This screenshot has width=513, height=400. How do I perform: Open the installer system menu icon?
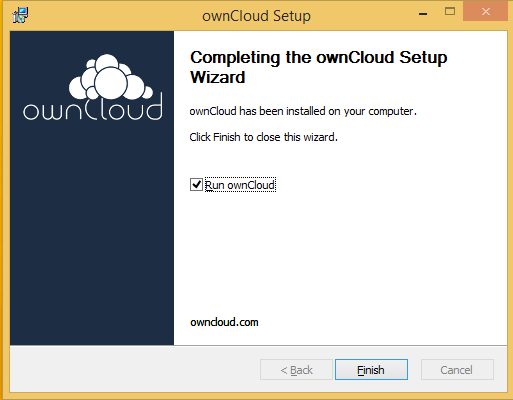20,15
